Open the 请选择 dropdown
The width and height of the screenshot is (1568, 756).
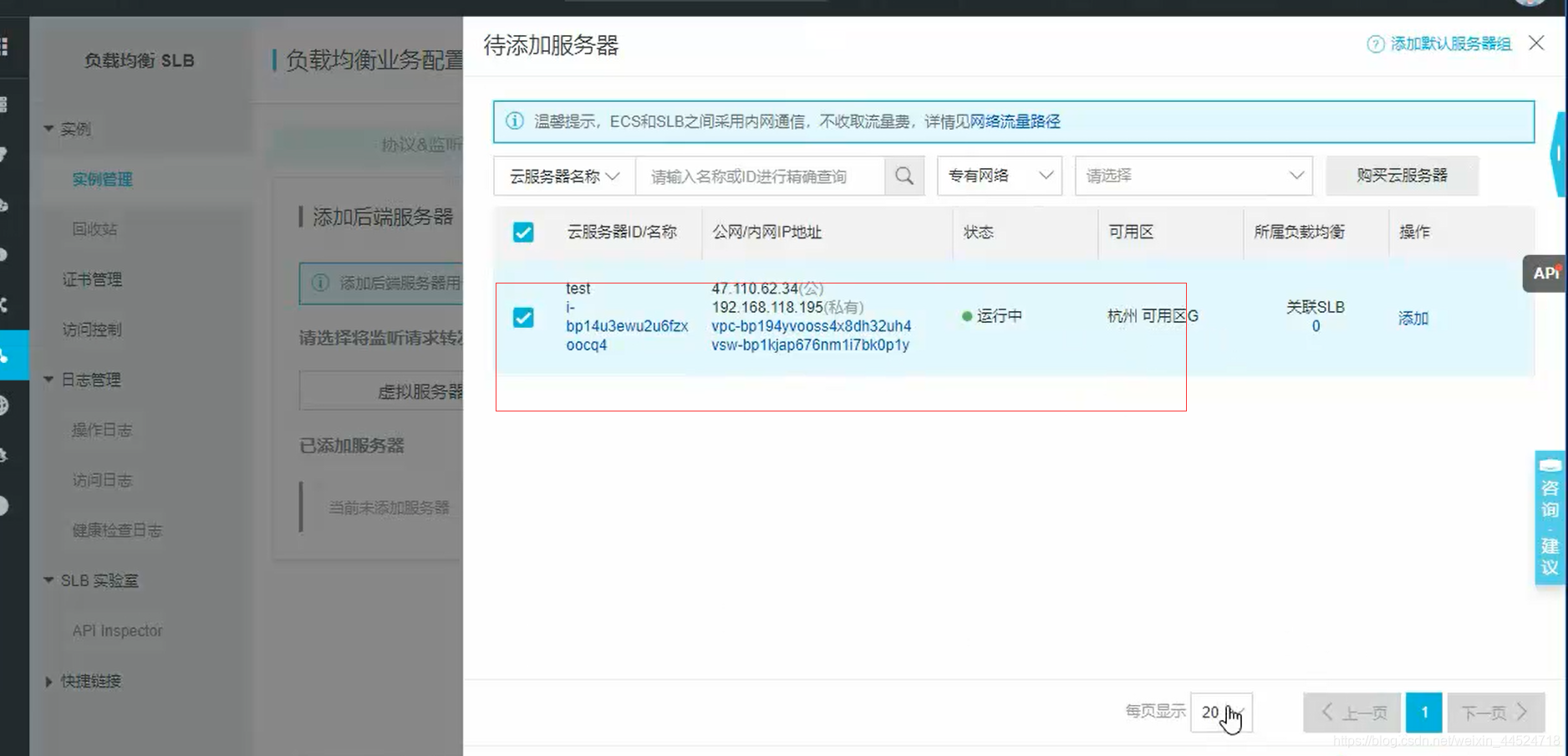point(1194,176)
